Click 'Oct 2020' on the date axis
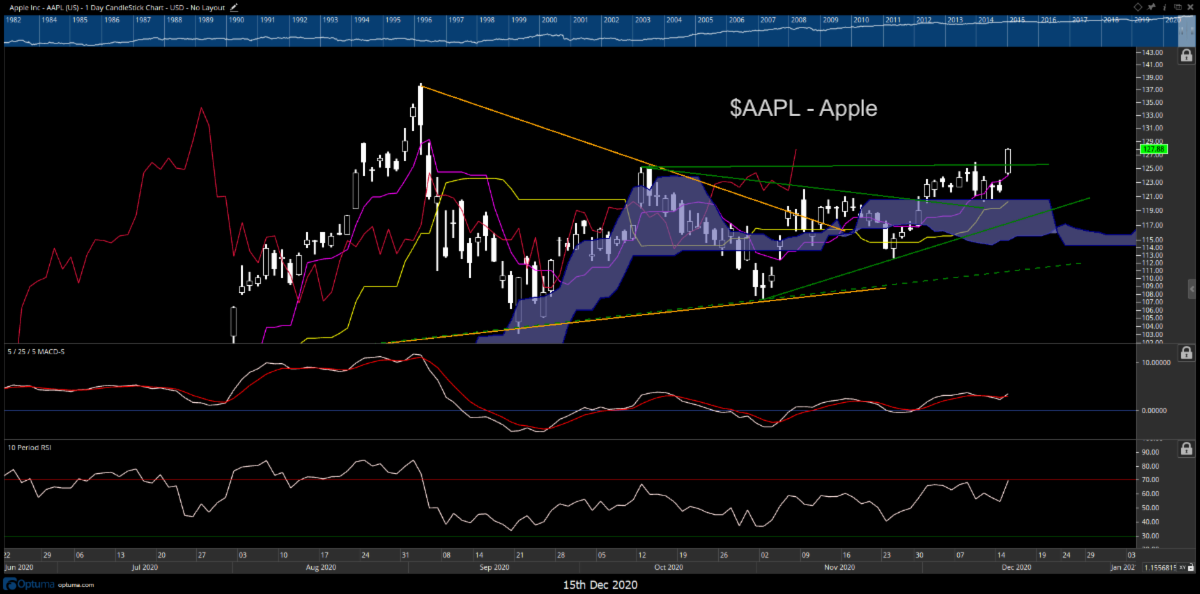 click(x=668, y=567)
